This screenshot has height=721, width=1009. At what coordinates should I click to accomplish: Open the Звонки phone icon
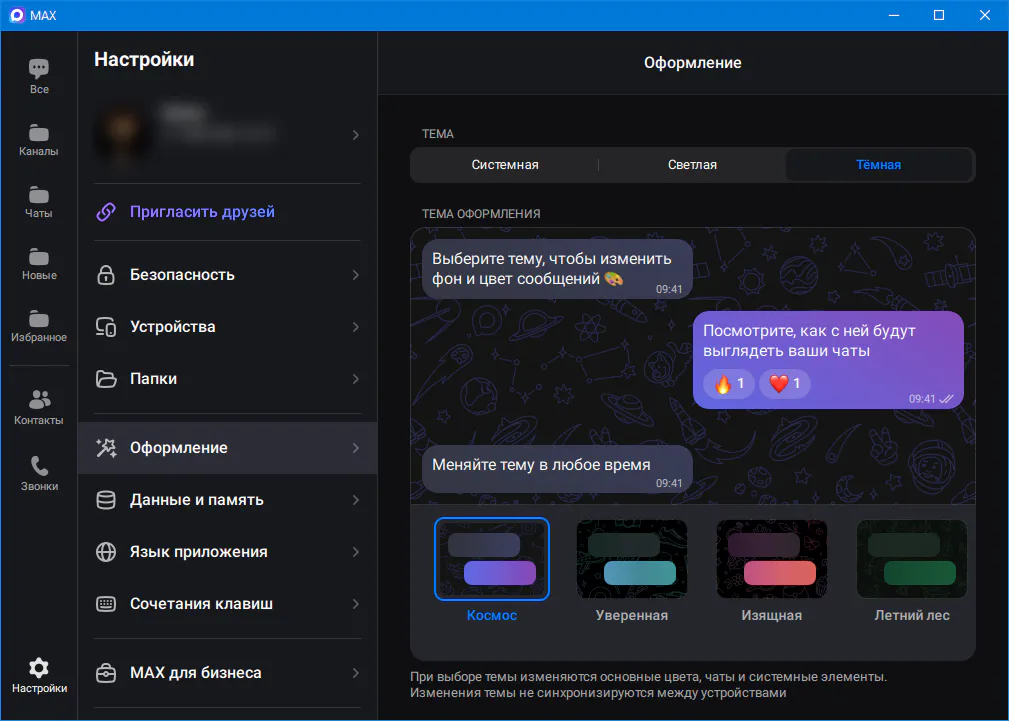[39, 465]
